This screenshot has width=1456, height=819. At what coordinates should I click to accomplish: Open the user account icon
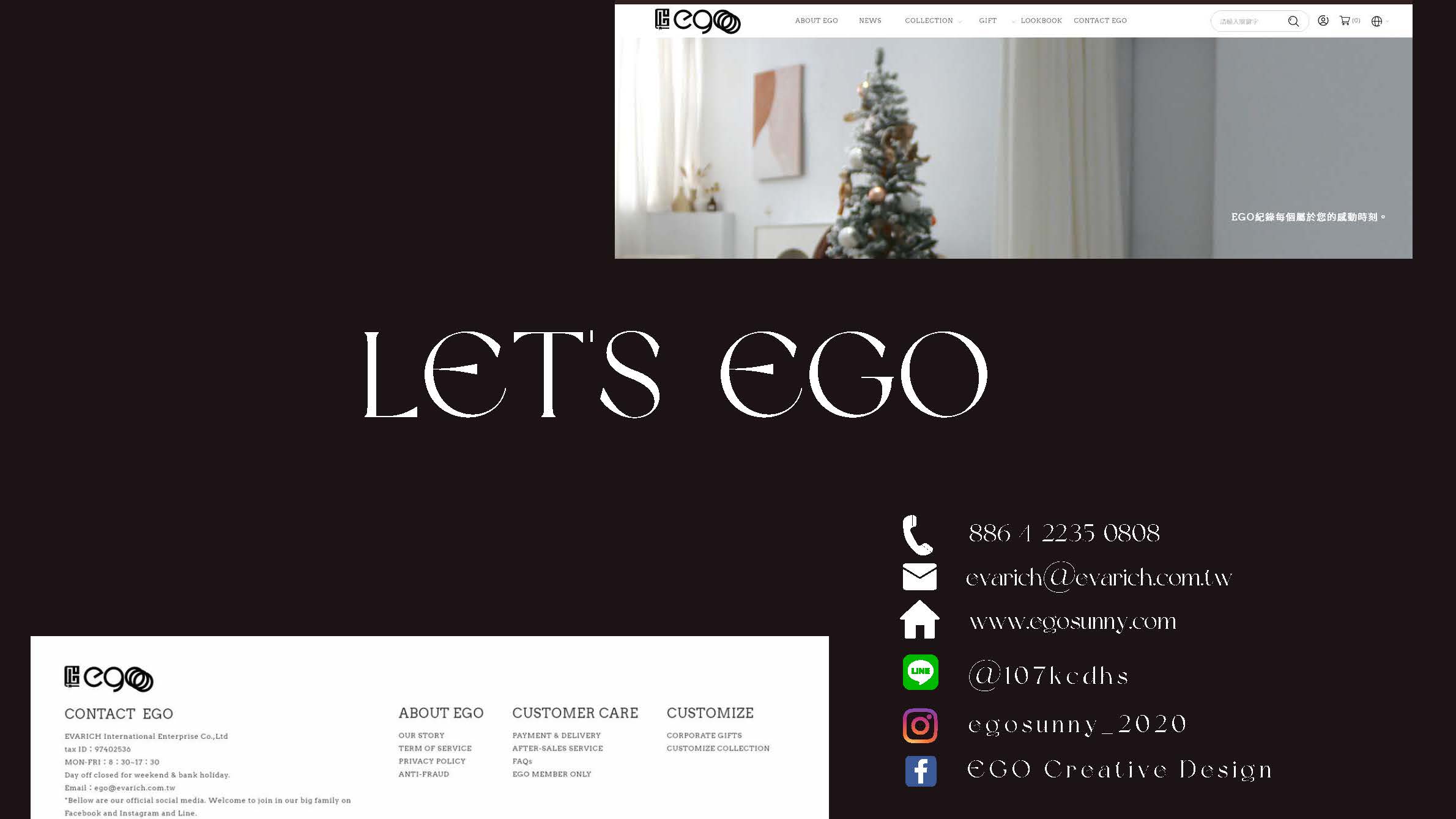point(1323,21)
